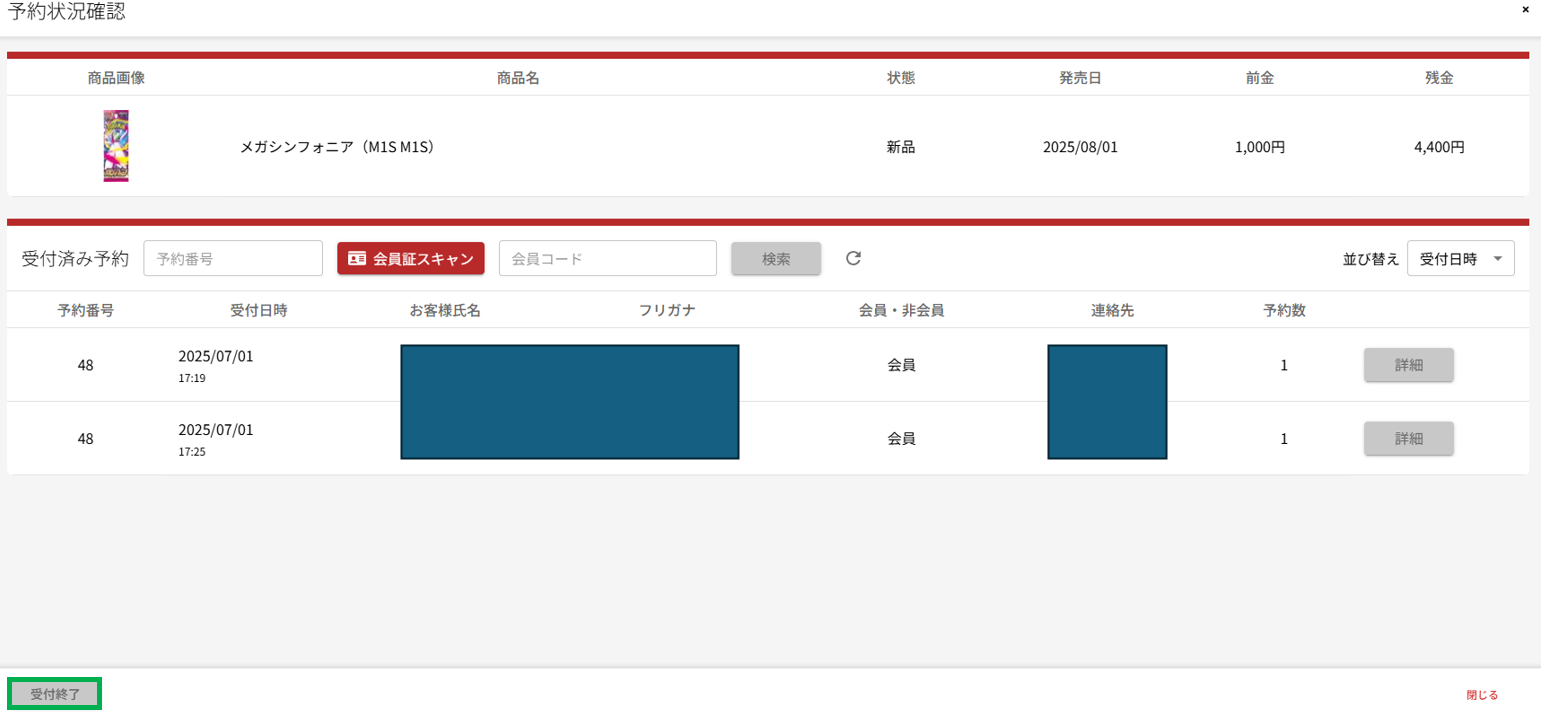Viewport: 1541px width, 719px height.
Task: Click the フリガナ column header
Action: click(667, 310)
